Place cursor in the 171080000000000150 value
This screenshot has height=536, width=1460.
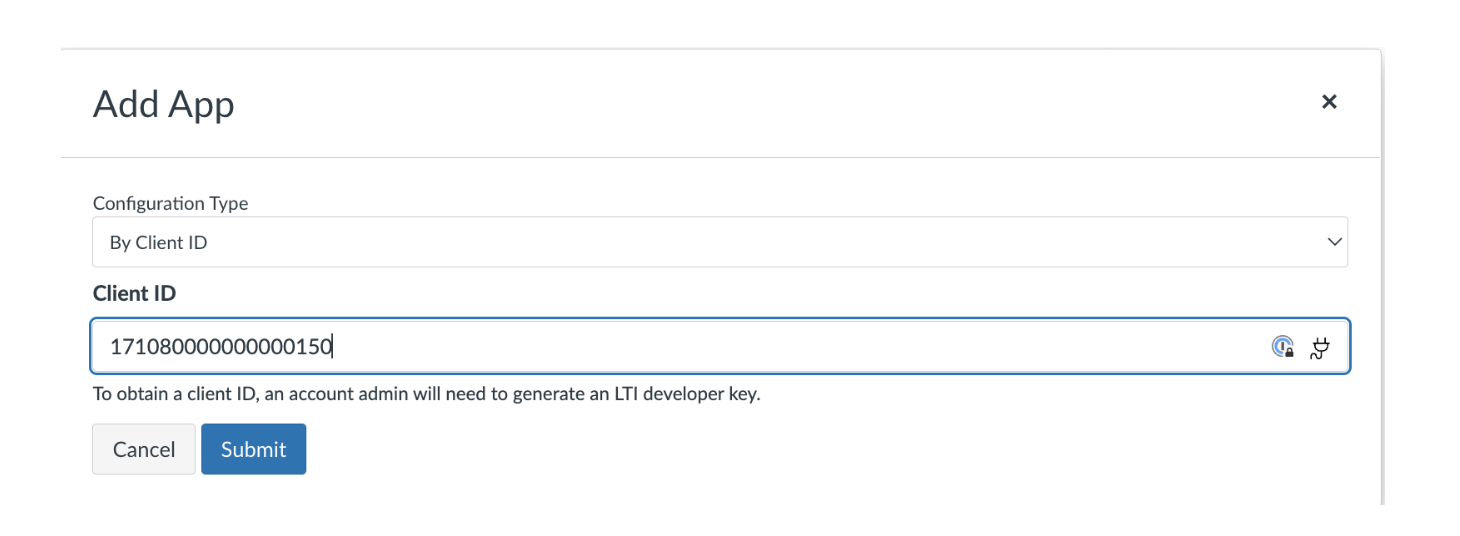[221, 347]
